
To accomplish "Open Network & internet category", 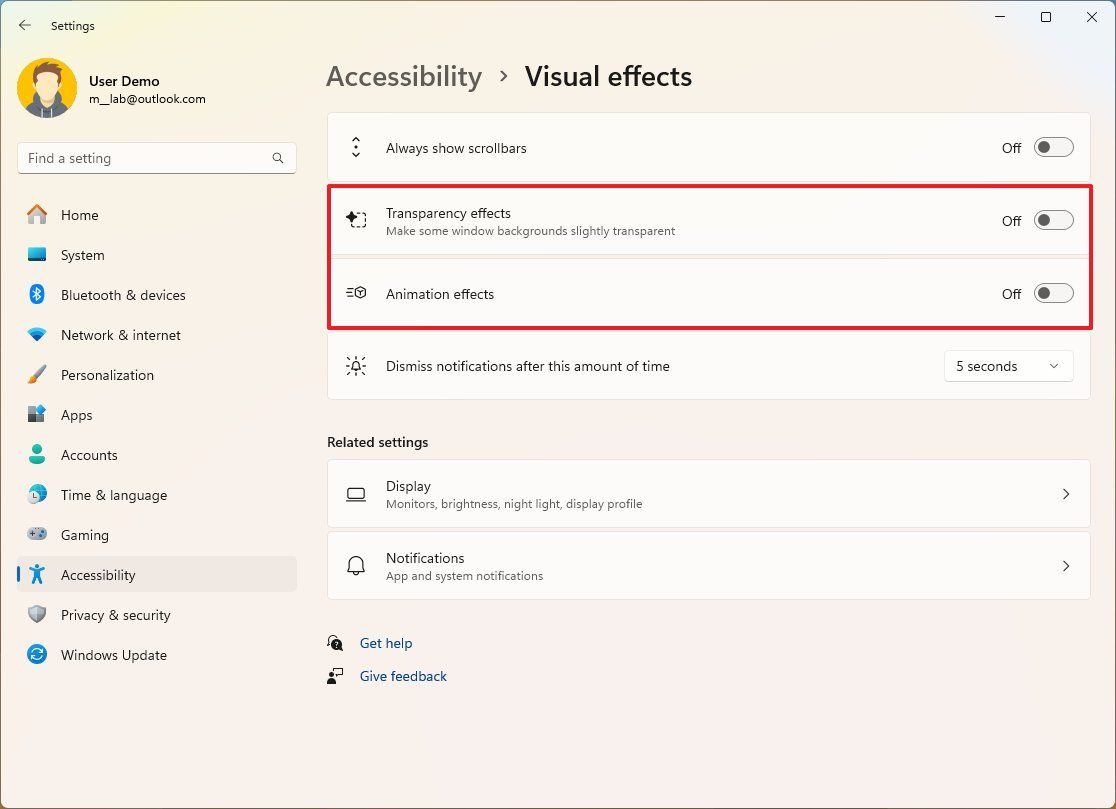I will pos(157,334).
